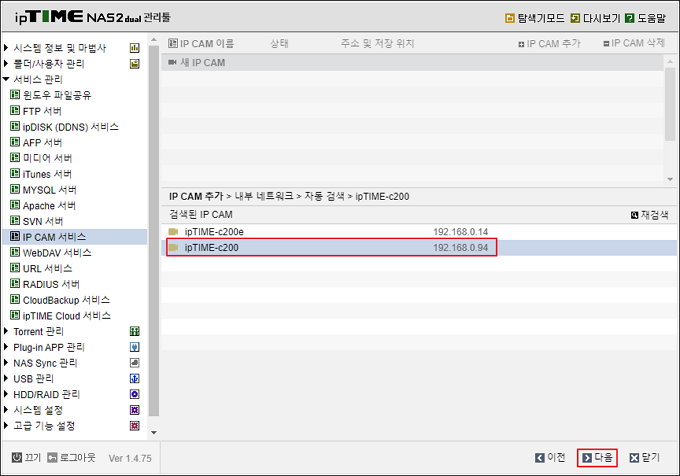Click the 고급 기능 설정 icon

135,426
